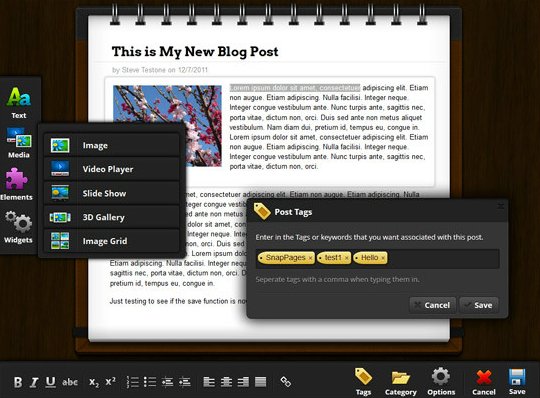This screenshot has height=398, width=540.
Task: Apply subscript formatting
Action: click(x=94, y=382)
